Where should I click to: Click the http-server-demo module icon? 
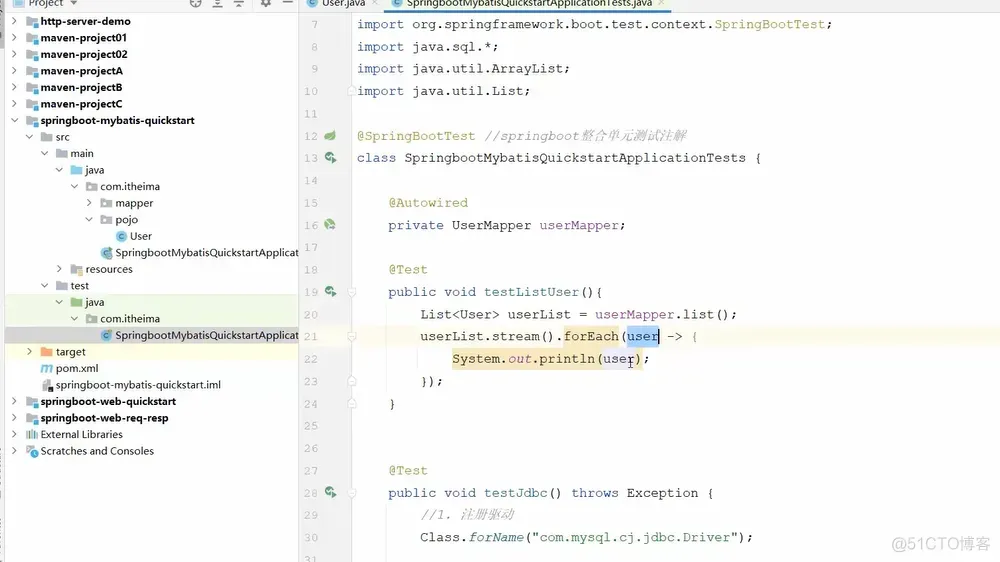(32, 21)
